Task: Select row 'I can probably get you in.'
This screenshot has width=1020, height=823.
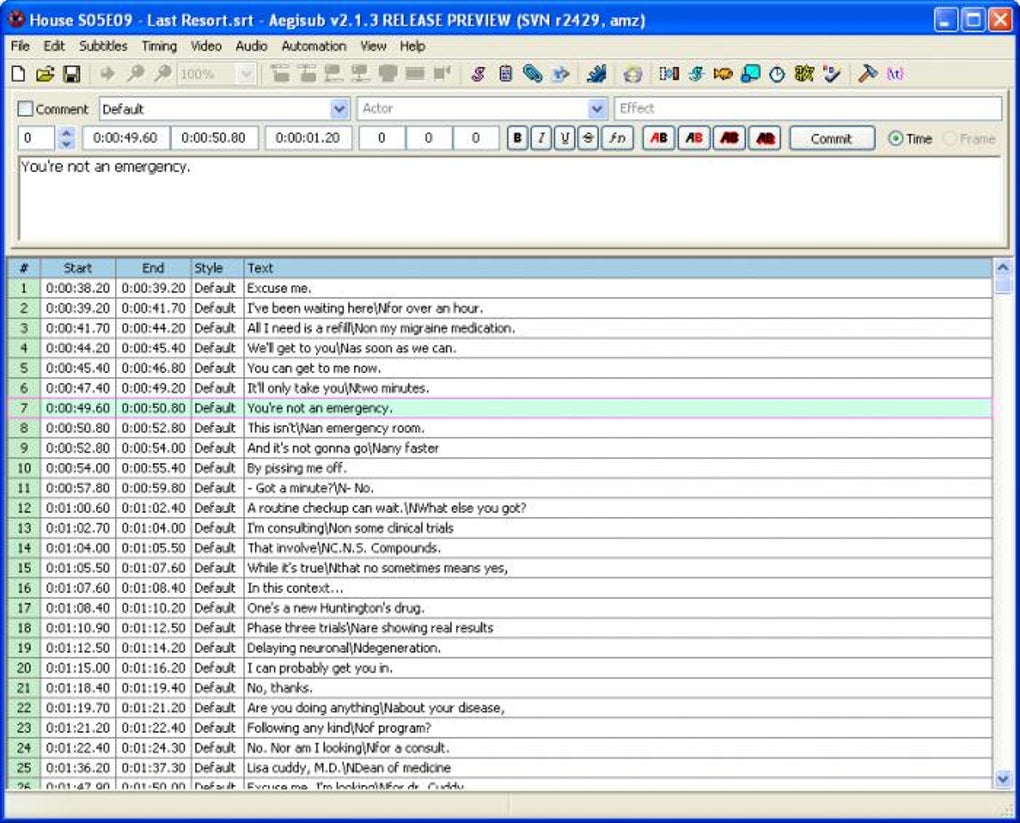Action: point(500,668)
